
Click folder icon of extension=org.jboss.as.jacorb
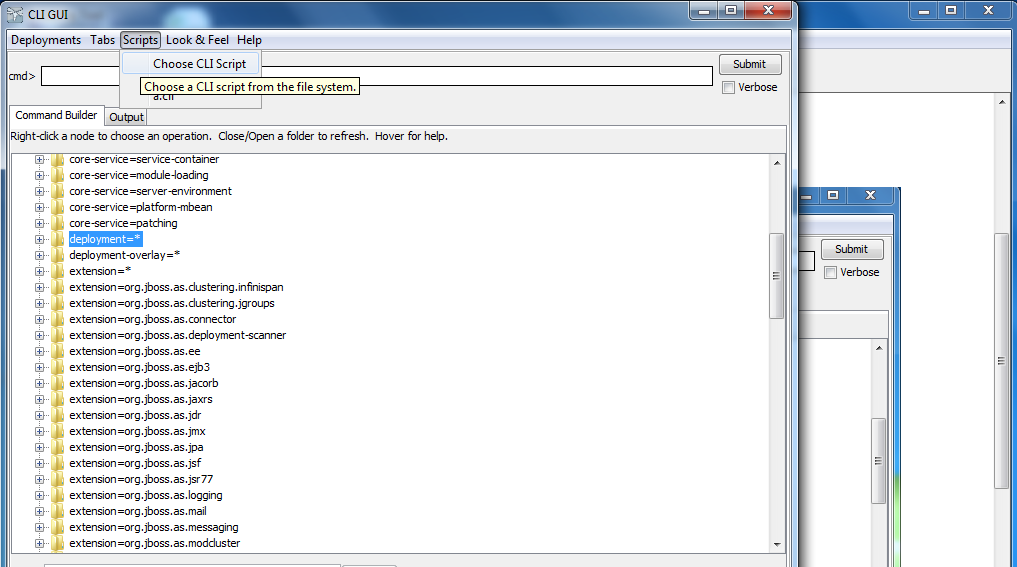click(58, 383)
